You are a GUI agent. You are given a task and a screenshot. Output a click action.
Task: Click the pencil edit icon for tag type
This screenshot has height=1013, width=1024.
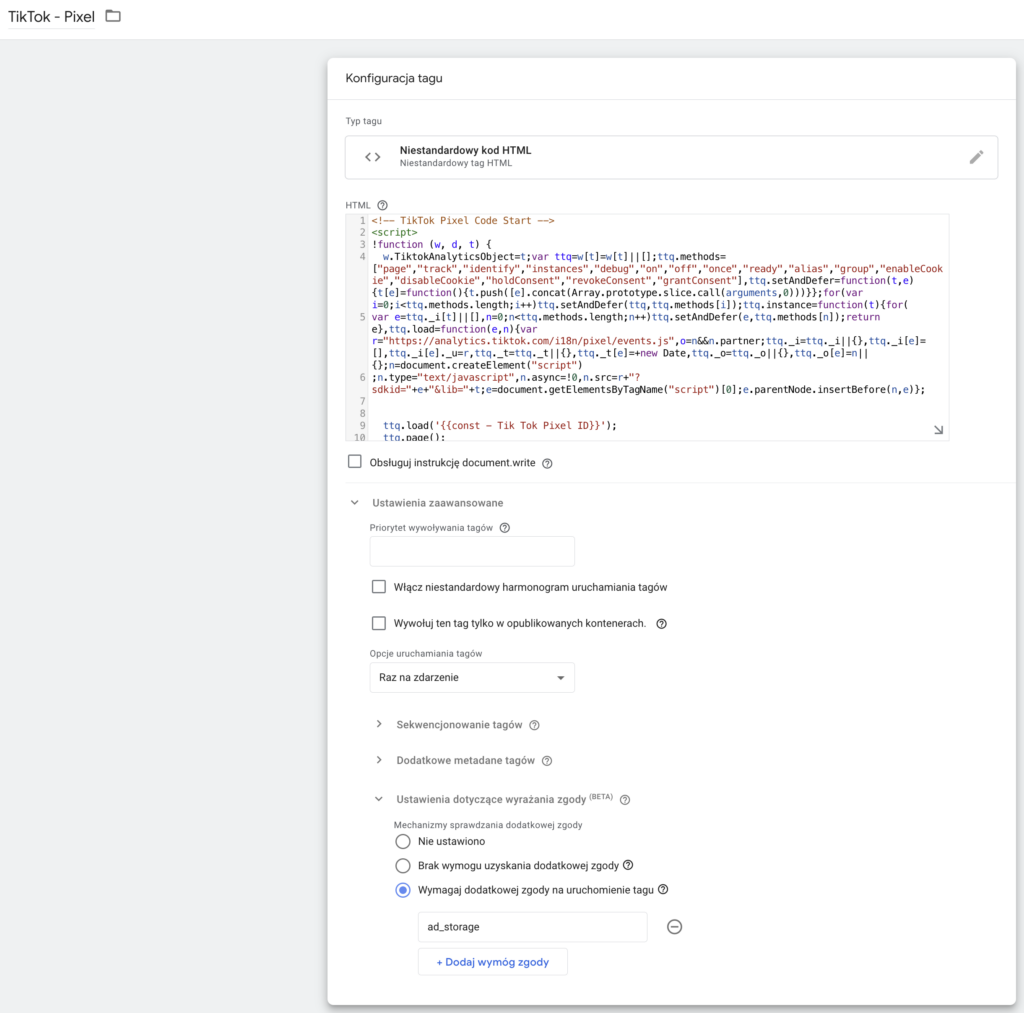tap(976, 157)
